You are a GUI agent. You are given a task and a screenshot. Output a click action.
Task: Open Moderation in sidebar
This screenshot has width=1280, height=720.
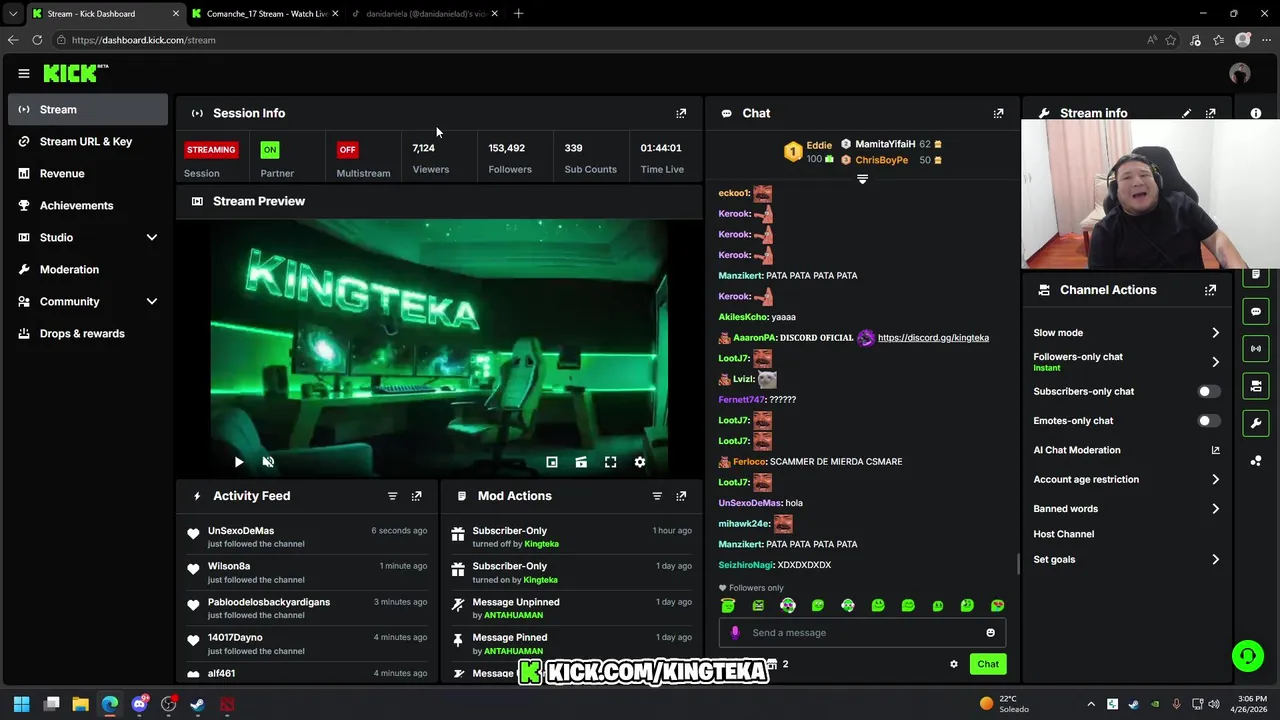point(88,270)
